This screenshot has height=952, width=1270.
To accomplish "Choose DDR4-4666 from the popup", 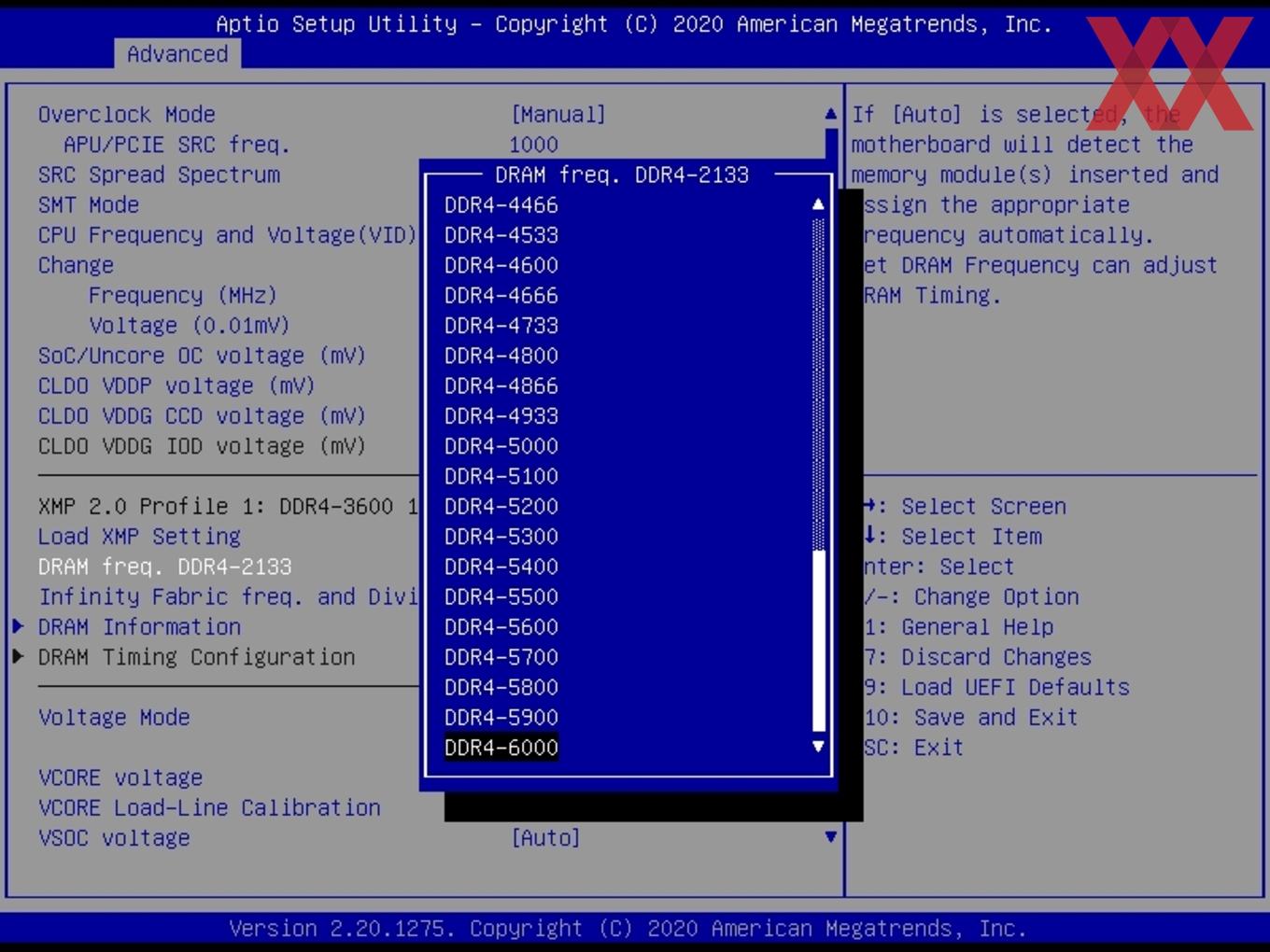I will [x=501, y=296].
